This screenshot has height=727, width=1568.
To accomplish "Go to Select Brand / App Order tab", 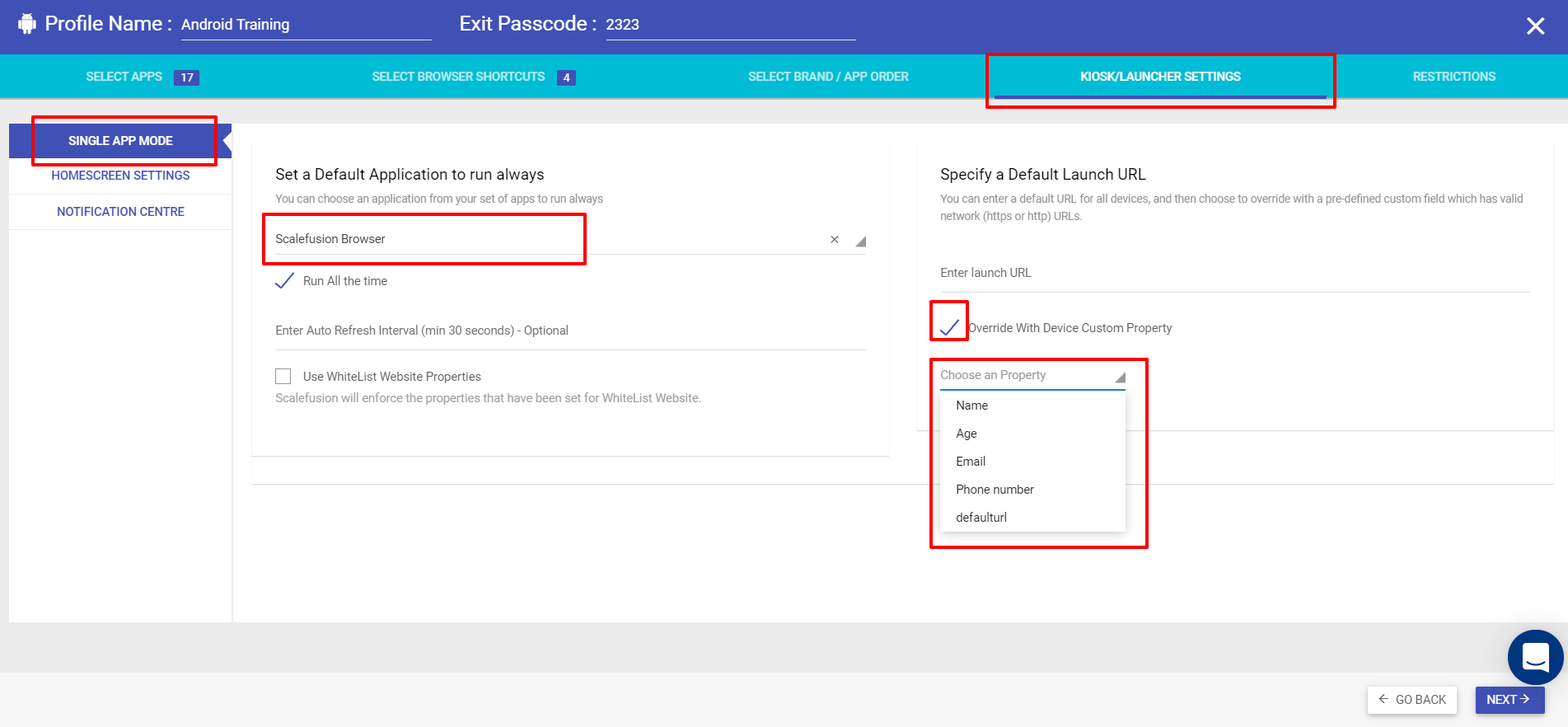I will [828, 77].
